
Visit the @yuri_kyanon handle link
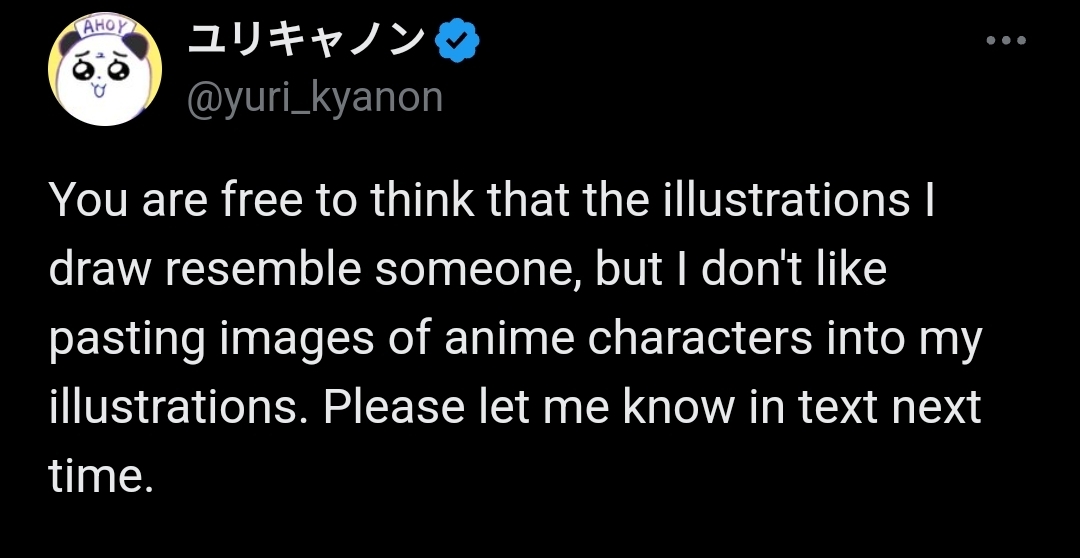[x=314, y=97]
